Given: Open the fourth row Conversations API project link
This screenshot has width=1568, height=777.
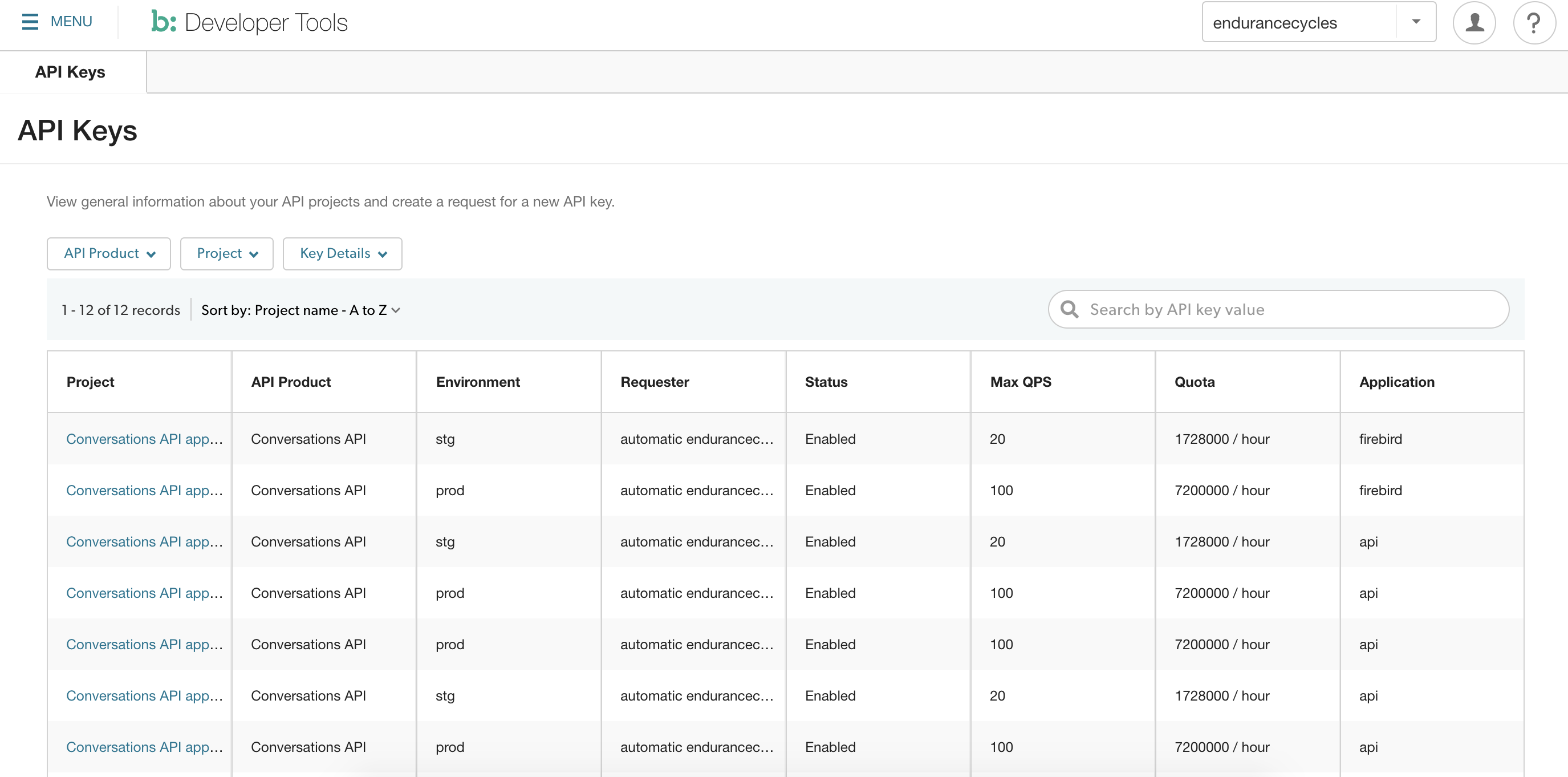Looking at the screenshot, I should (144, 593).
